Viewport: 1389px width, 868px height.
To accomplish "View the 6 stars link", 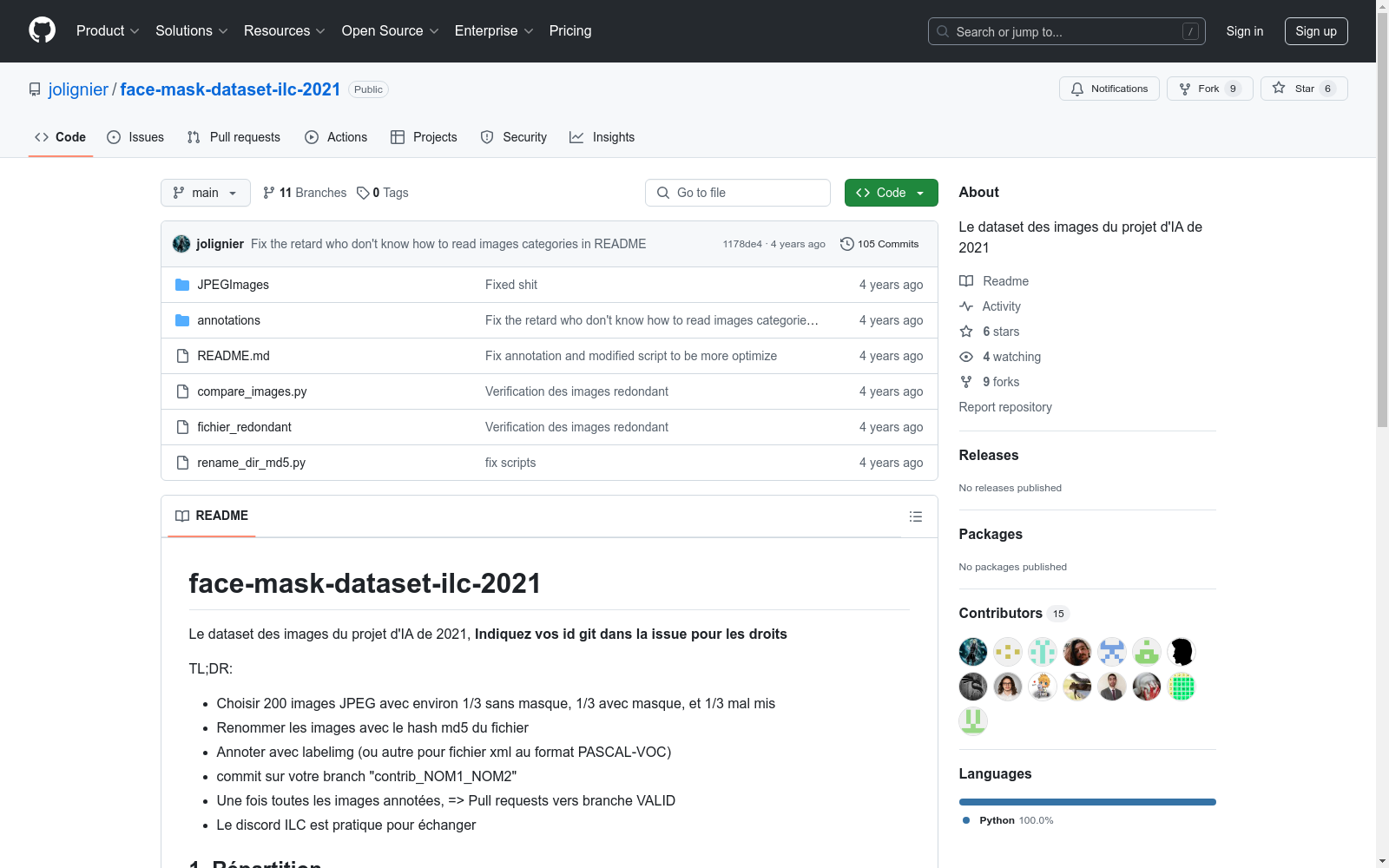I will click(990, 332).
